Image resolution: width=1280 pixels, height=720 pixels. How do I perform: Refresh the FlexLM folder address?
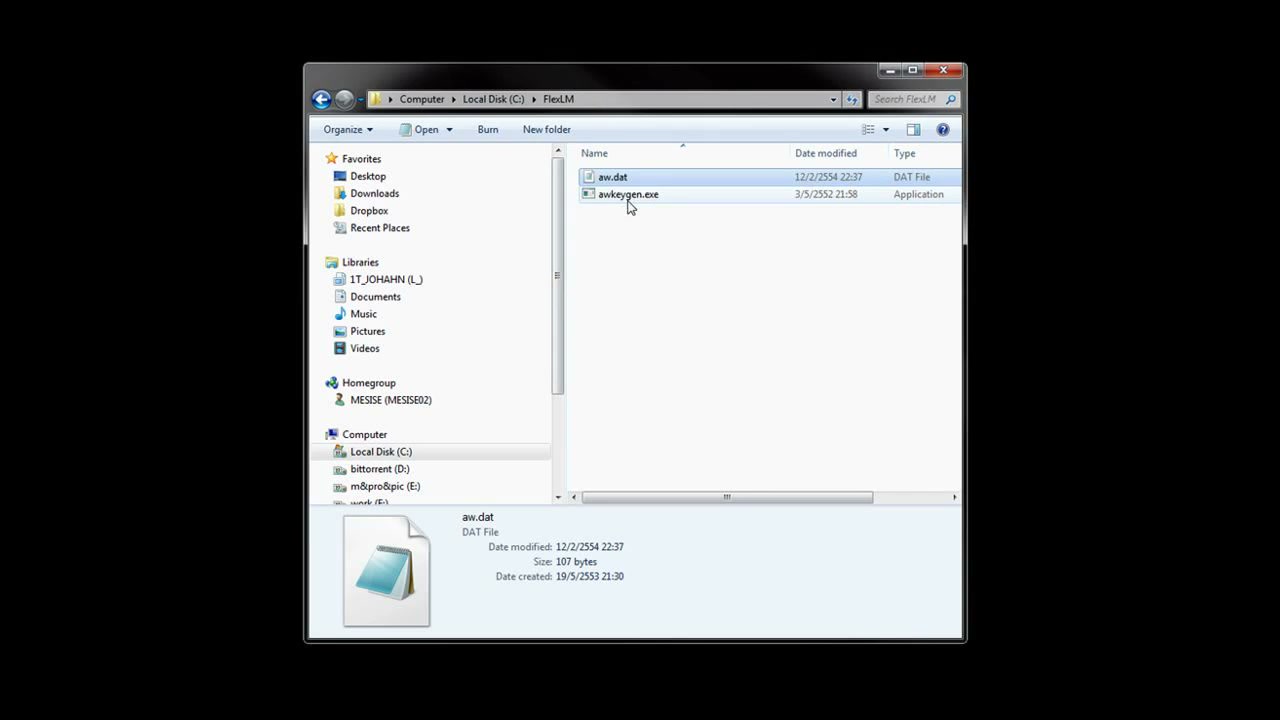coord(852,99)
